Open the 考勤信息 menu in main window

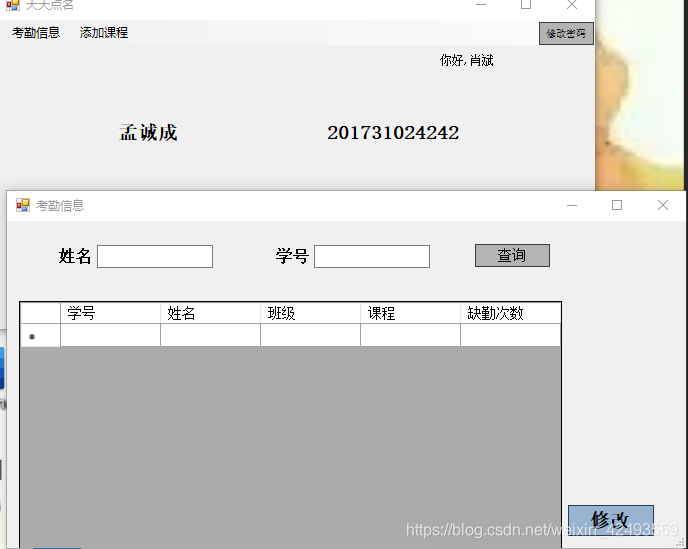tap(36, 33)
